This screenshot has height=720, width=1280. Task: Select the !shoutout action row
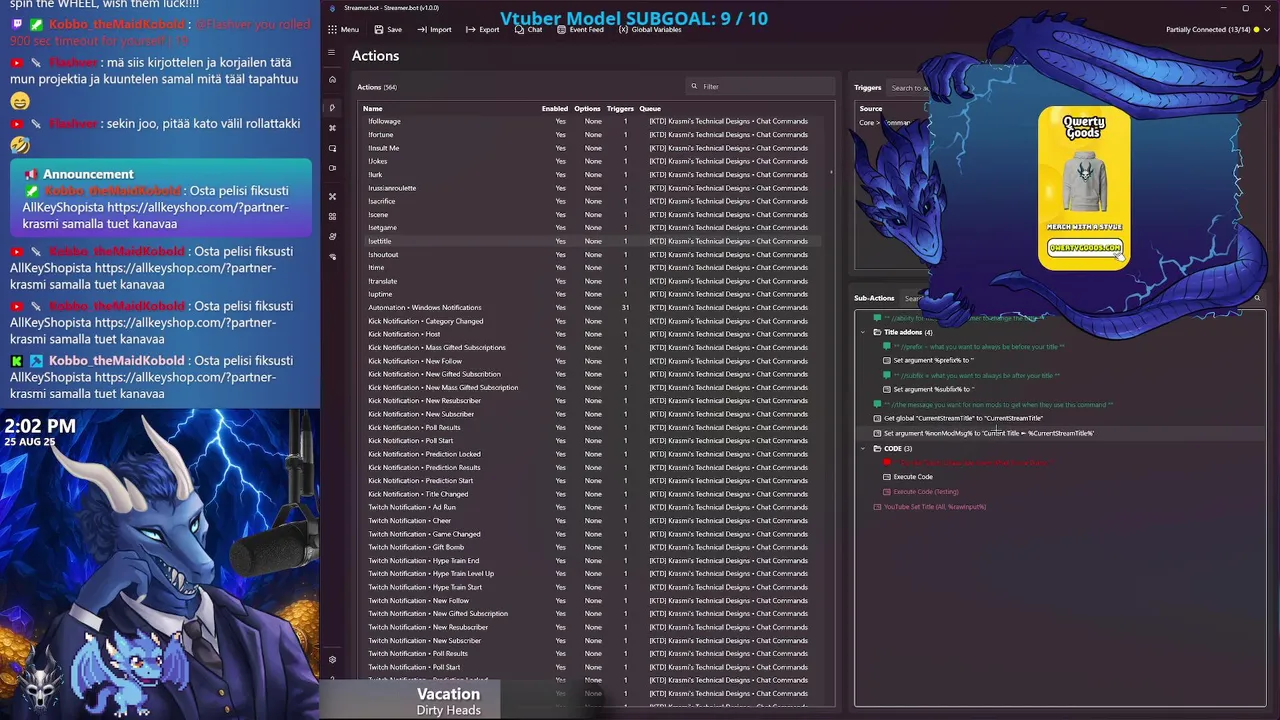point(590,254)
